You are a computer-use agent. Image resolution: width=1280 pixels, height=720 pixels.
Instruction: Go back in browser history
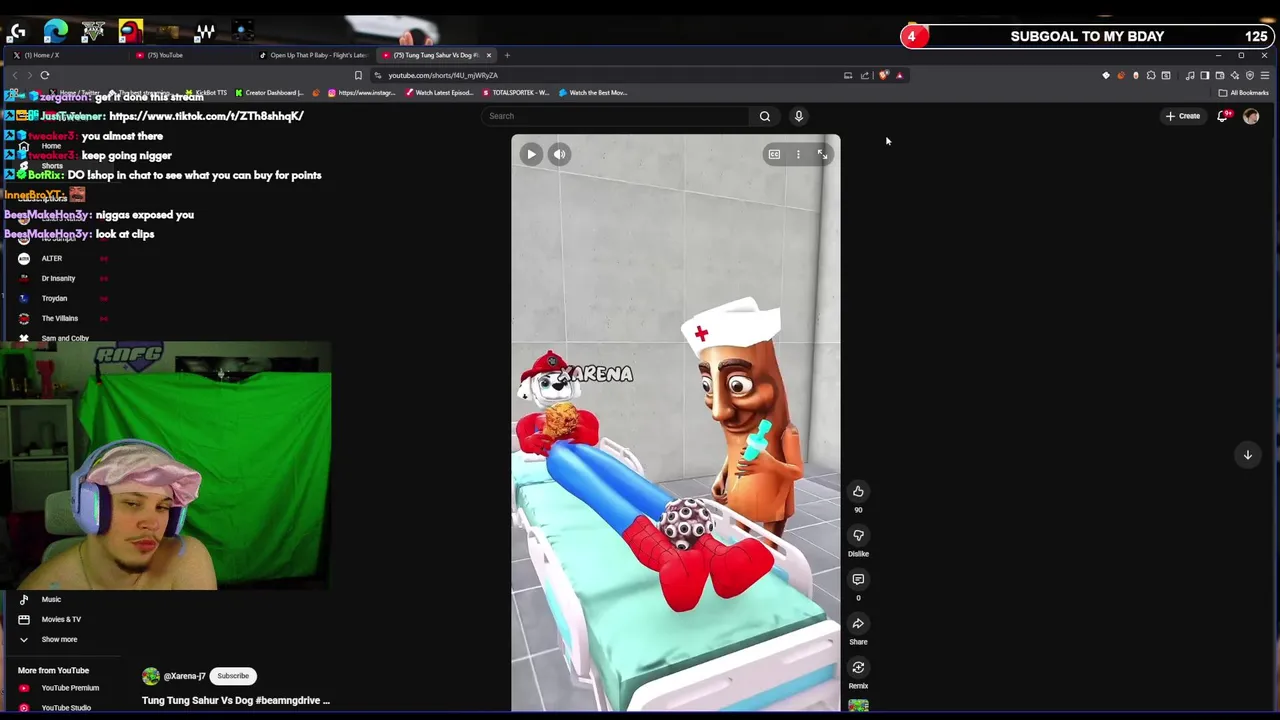(15, 75)
